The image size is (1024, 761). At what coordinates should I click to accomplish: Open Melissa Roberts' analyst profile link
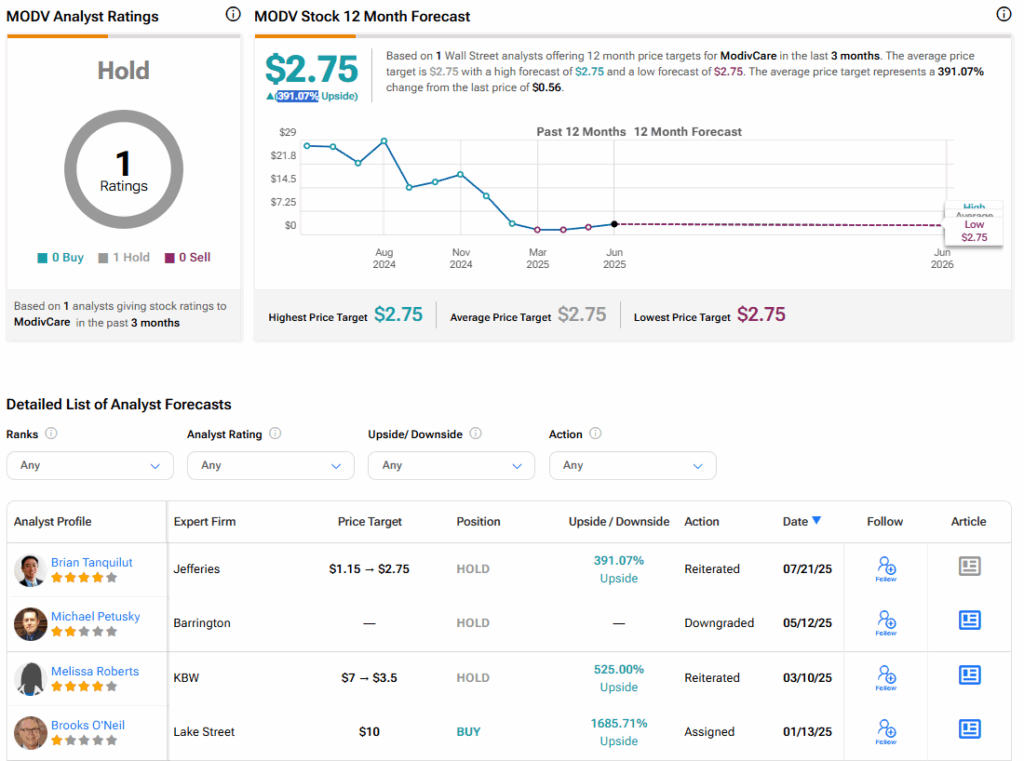pyautogui.click(x=95, y=671)
